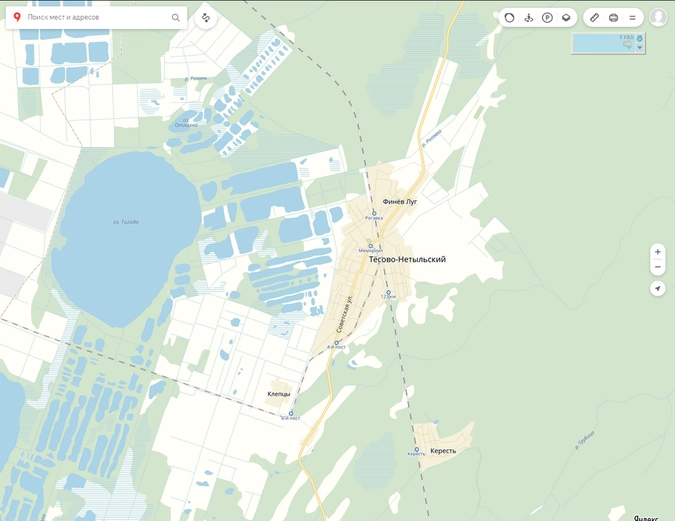
Task: Click the Yandex Maps red pin logo
Action: [x=17, y=17]
